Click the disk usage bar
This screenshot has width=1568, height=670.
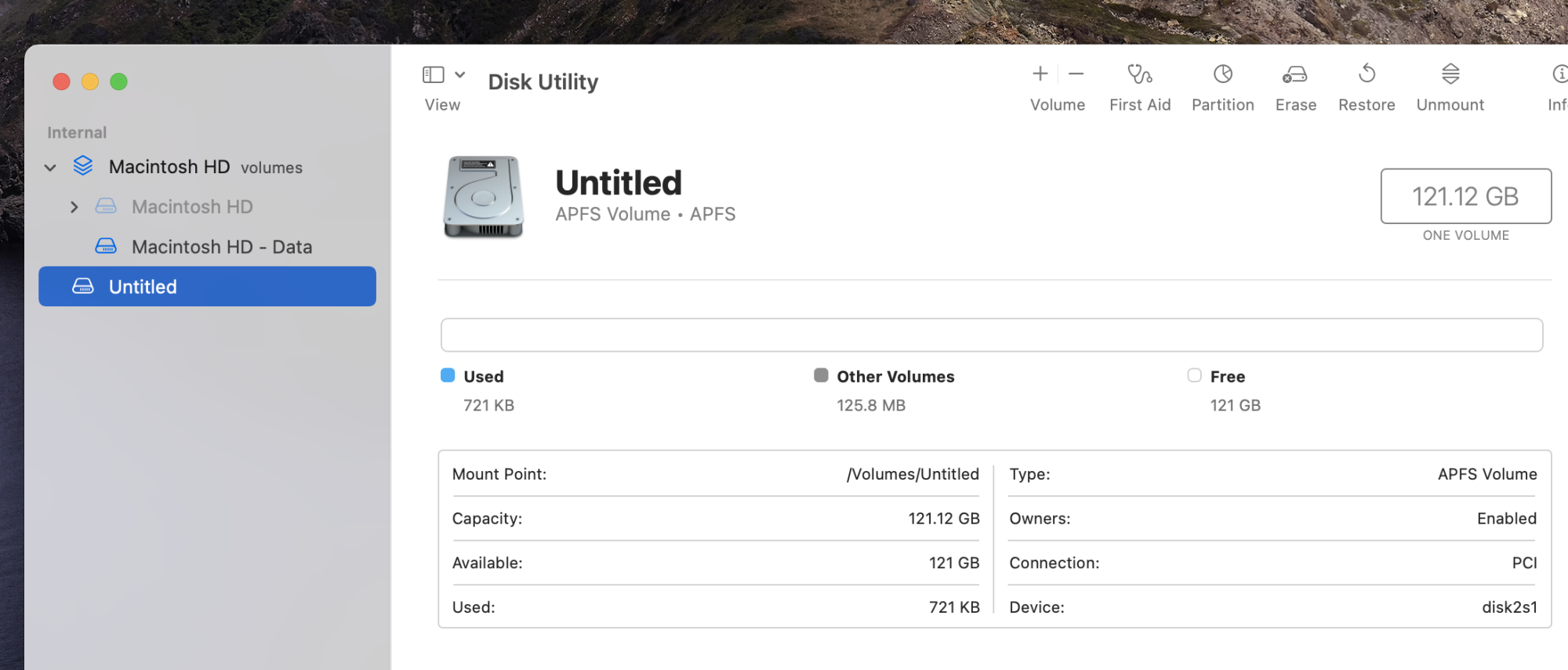[x=991, y=335]
